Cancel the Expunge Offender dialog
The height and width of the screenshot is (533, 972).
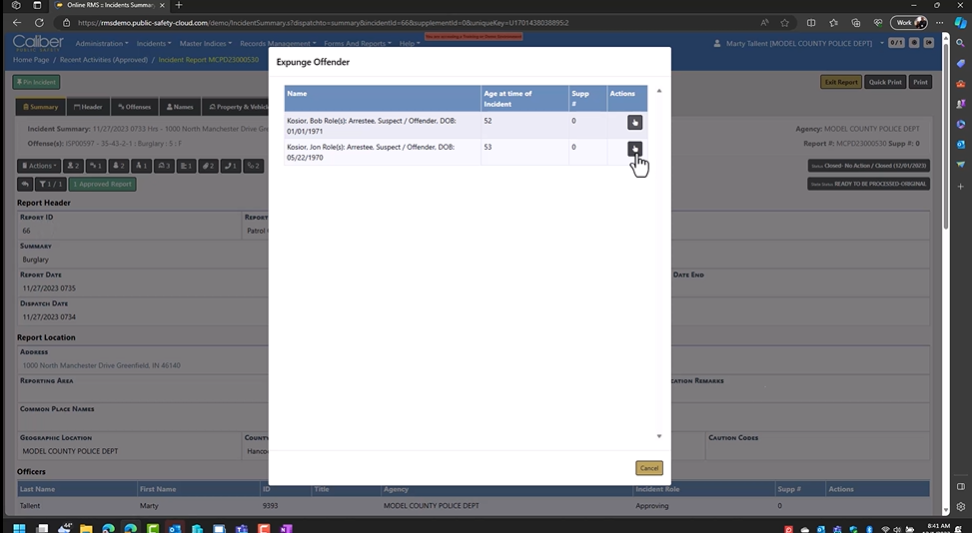tap(648, 468)
